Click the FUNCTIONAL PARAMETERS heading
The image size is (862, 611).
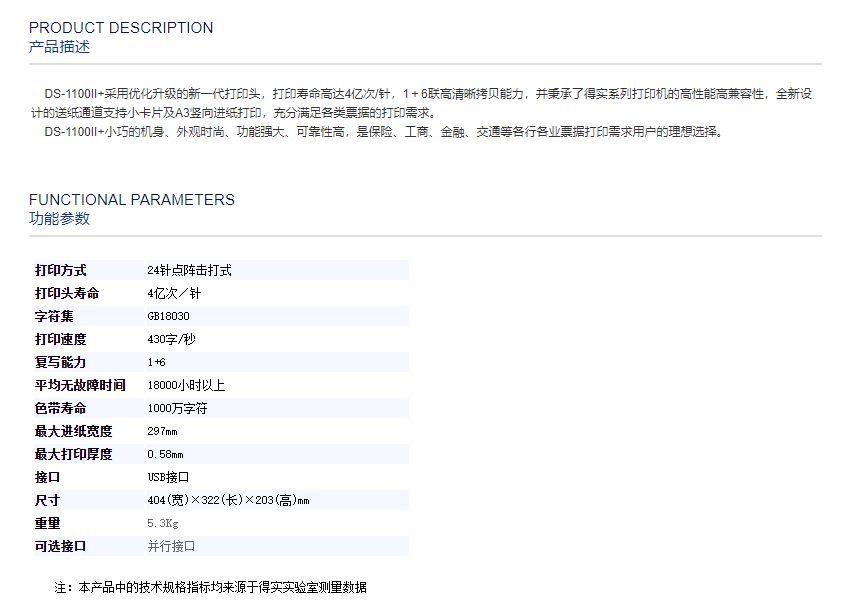tap(132, 199)
